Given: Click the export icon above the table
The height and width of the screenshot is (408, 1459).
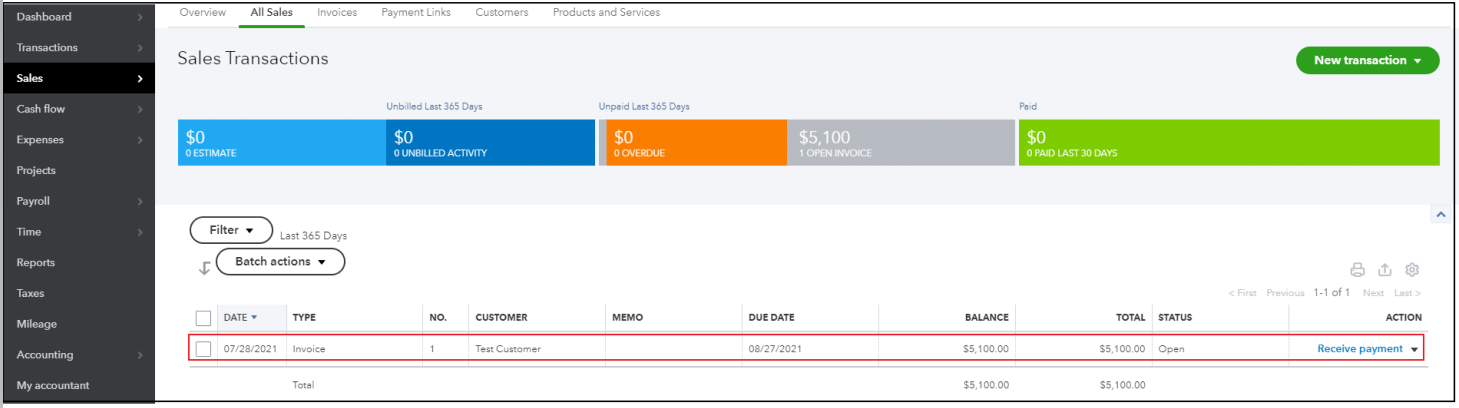Looking at the screenshot, I should point(1385,270).
